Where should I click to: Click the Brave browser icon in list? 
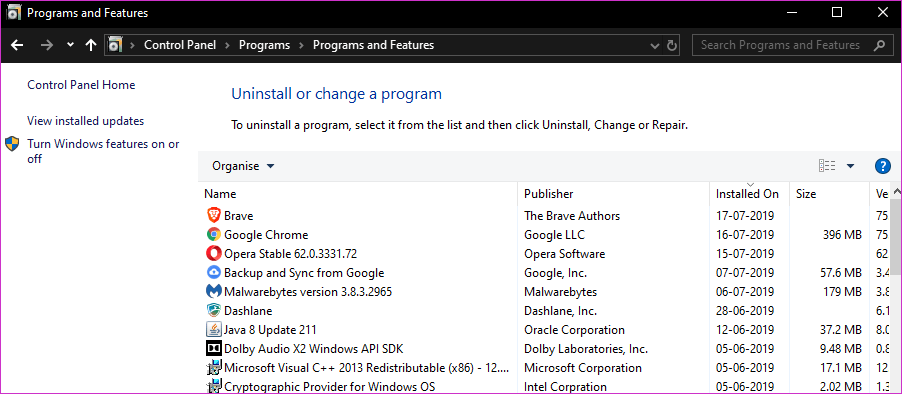[213, 216]
